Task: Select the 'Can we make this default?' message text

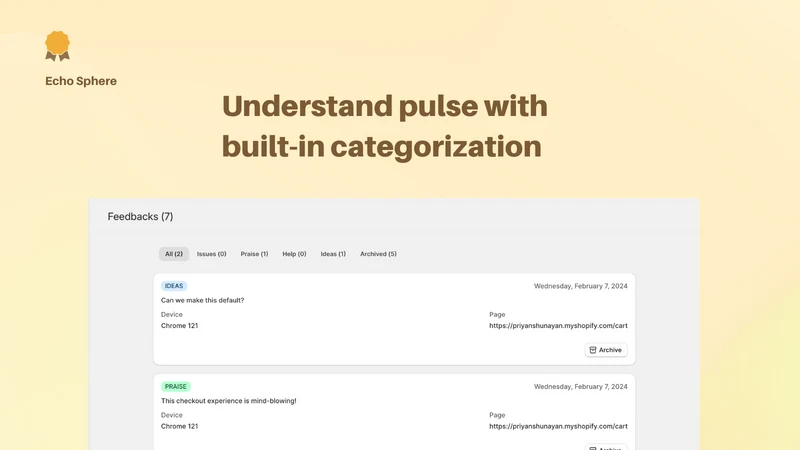Action: [203, 300]
